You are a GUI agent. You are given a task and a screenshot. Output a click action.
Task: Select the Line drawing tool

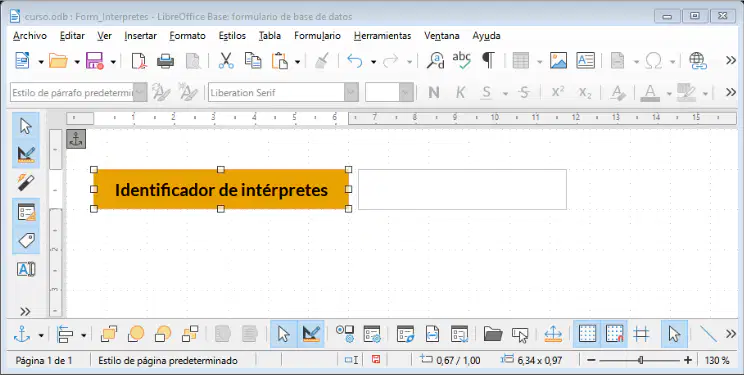pyautogui.click(x=708, y=335)
